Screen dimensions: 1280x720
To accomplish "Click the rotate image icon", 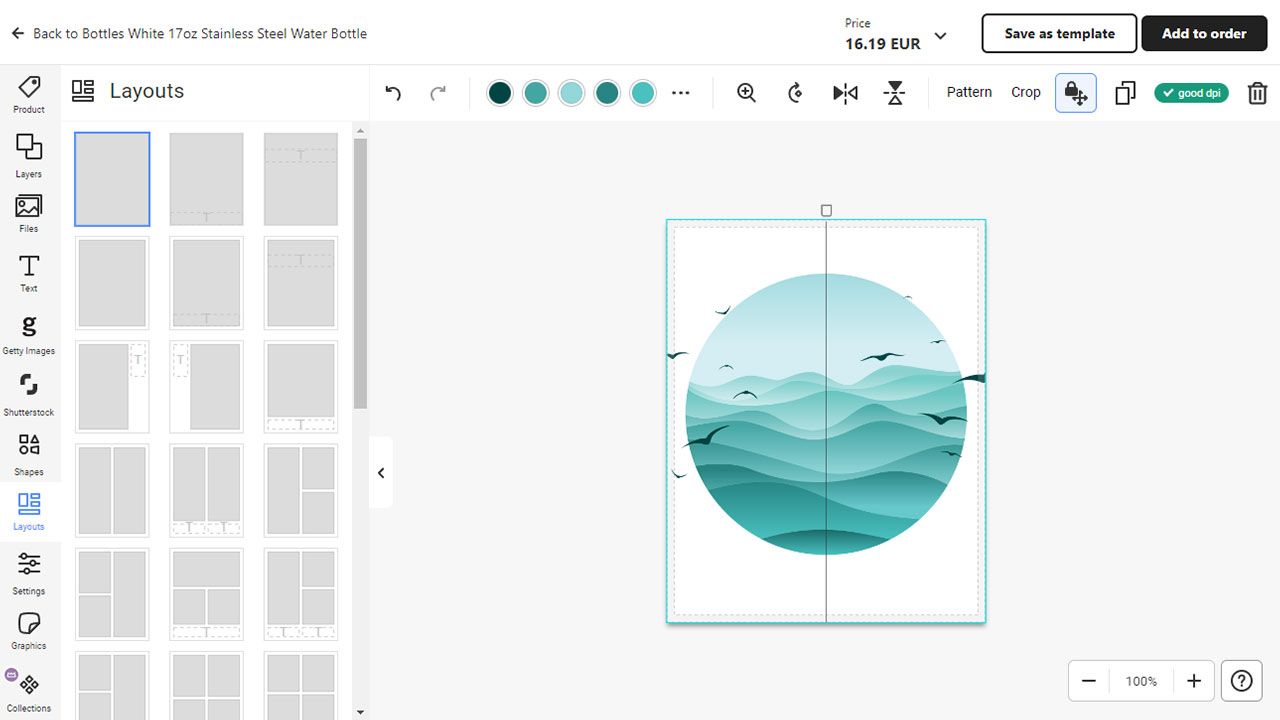I will click(796, 93).
